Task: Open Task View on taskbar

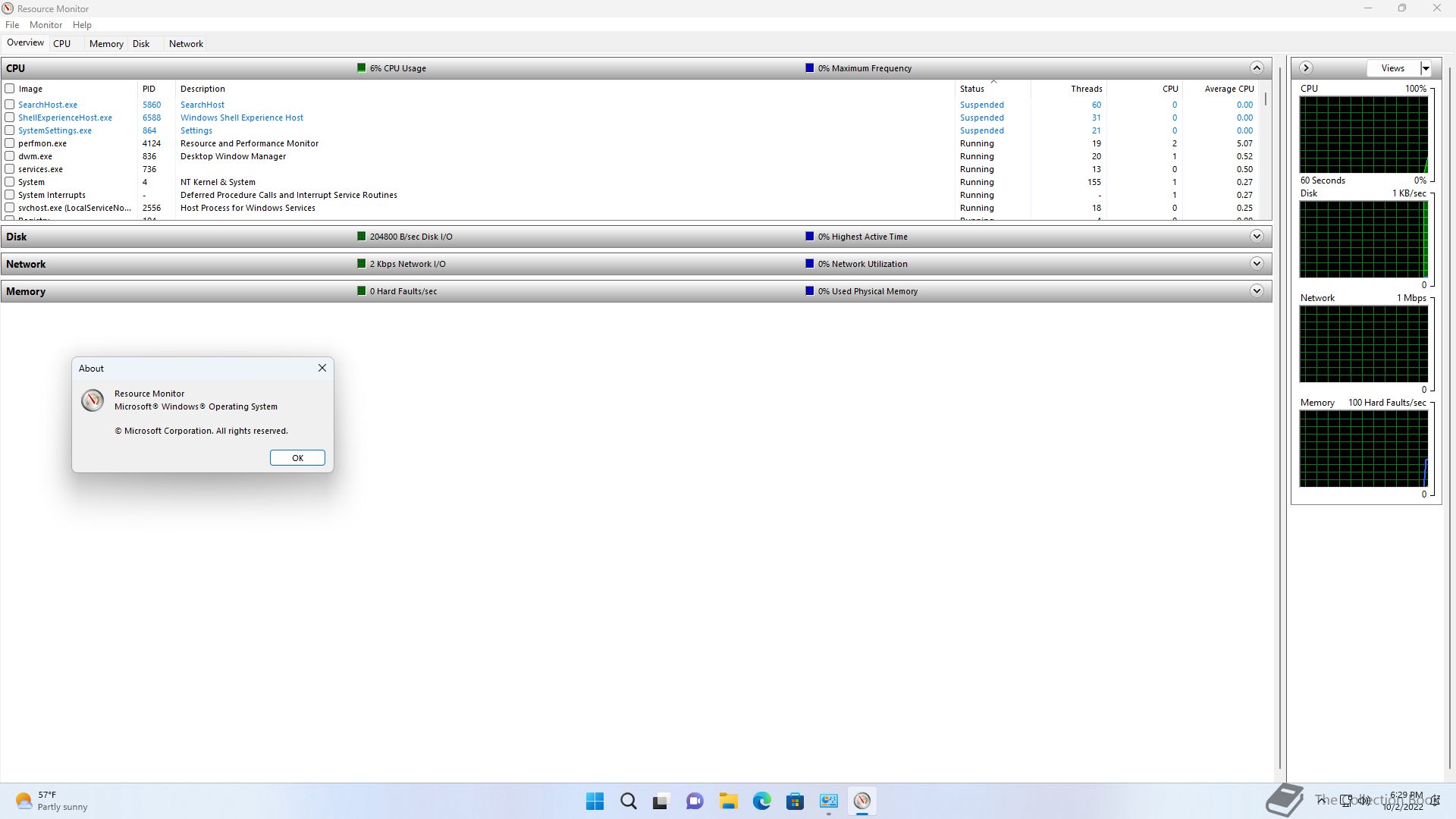Action: click(x=661, y=801)
